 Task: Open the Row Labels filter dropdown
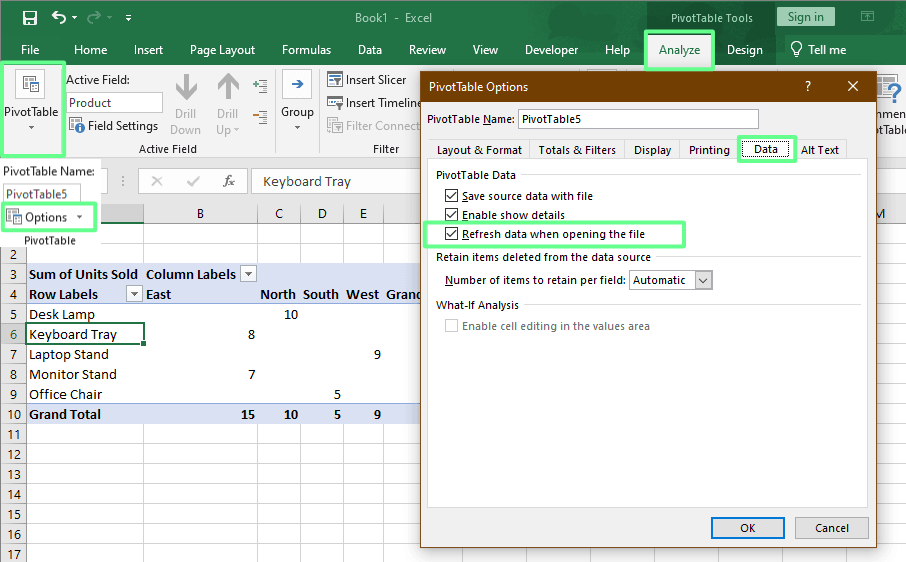pos(134,294)
